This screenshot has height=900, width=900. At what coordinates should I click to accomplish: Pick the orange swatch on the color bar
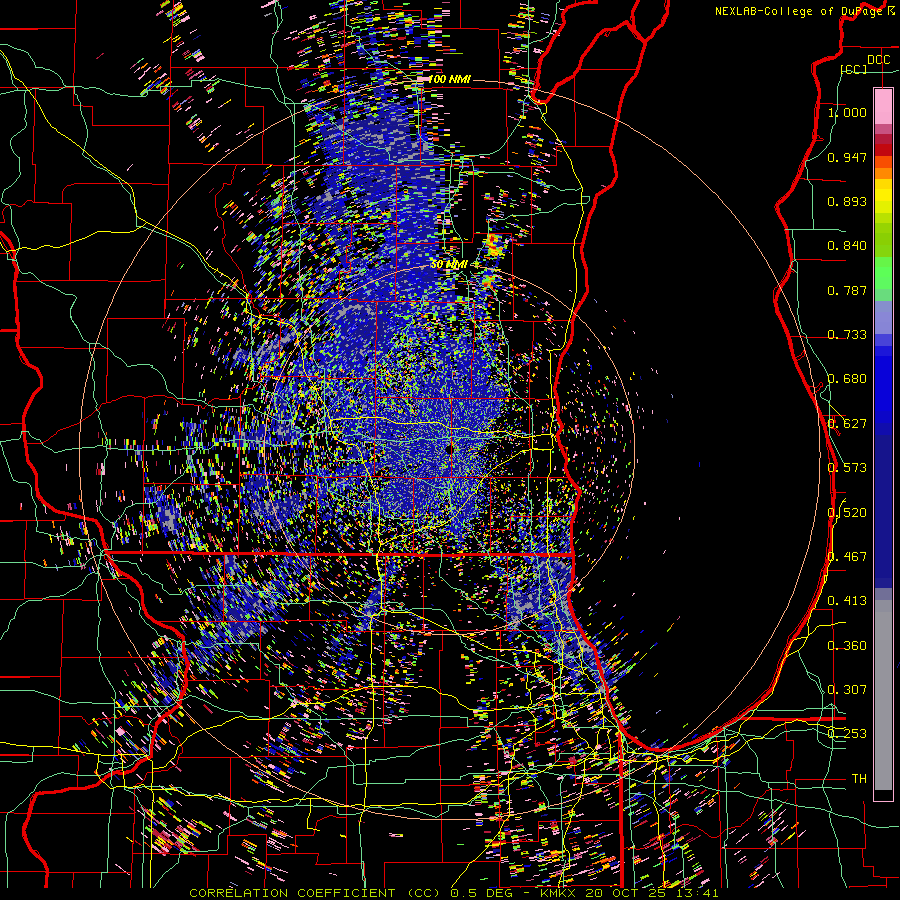point(883,173)
